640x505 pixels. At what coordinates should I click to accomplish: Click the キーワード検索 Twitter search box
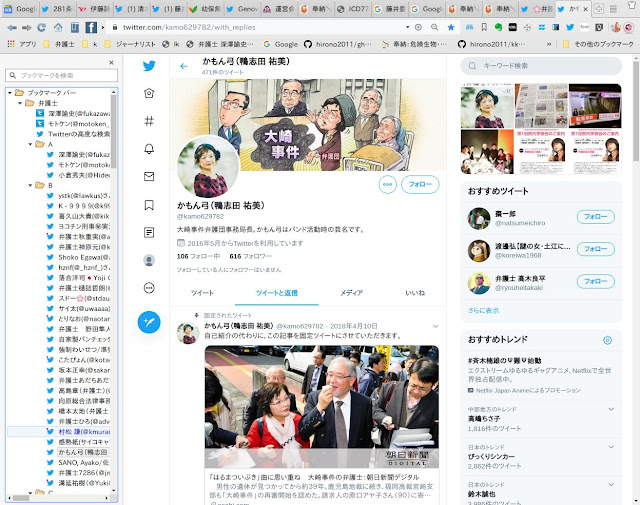[541, 66]
